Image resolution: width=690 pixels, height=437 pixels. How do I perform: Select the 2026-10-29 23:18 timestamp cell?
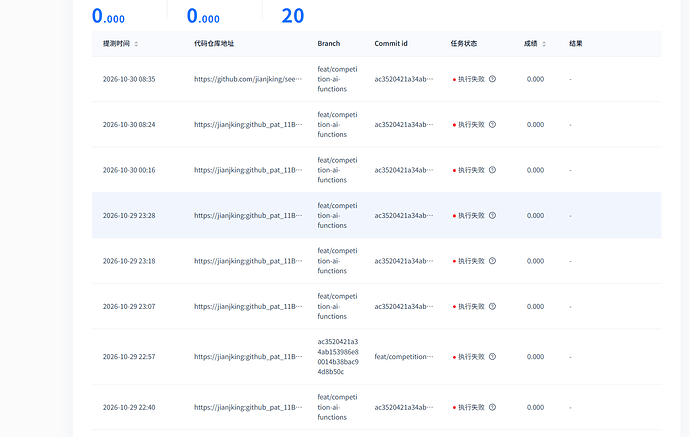tap(129, 261)
